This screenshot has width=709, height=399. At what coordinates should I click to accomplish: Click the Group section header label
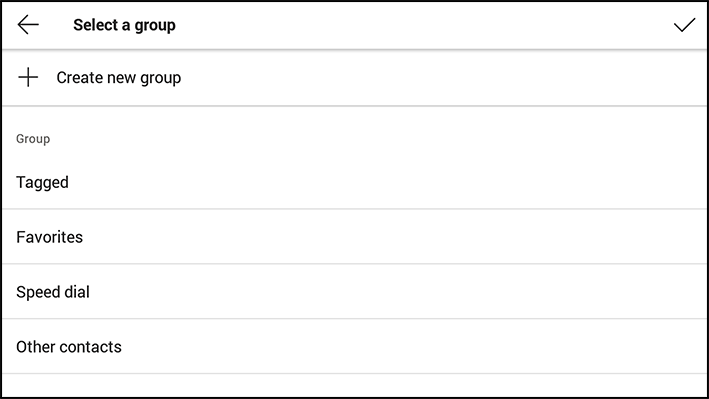(33, 139)
